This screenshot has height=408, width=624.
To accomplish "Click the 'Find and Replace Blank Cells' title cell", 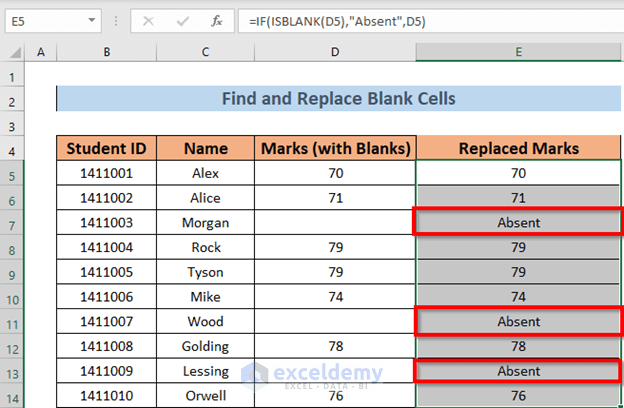I will pyautogui.click(x=339, y=99).
